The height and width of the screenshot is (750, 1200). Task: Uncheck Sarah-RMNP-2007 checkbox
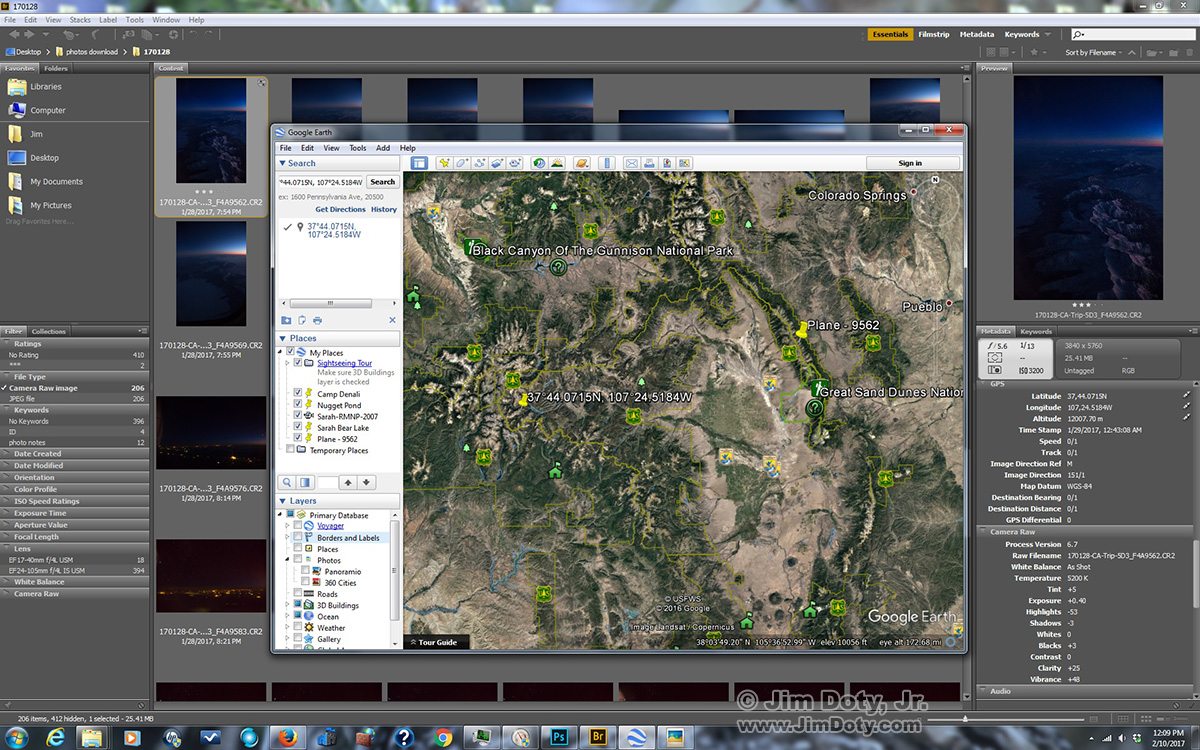(x=298, y=416)
